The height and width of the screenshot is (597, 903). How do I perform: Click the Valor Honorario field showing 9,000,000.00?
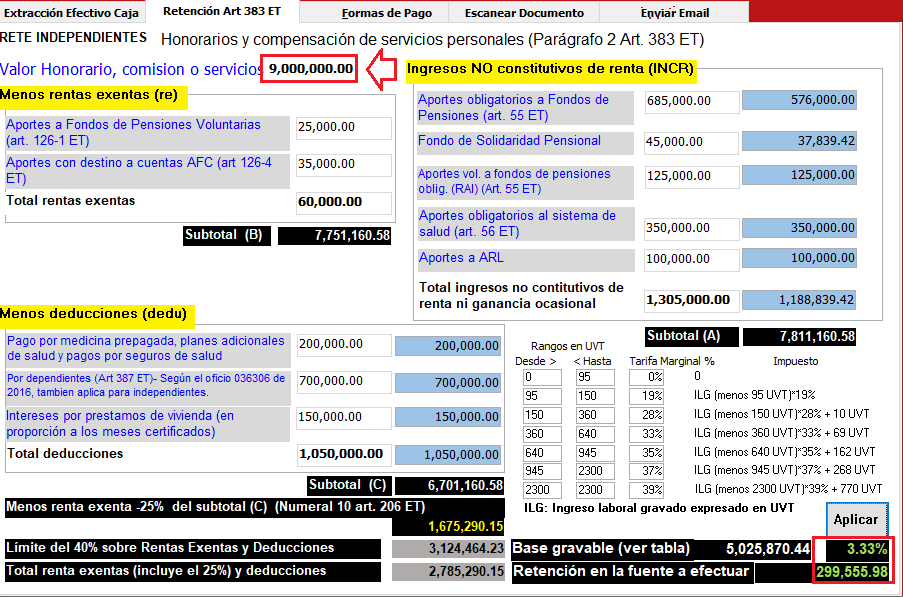(x=310, y=69)
